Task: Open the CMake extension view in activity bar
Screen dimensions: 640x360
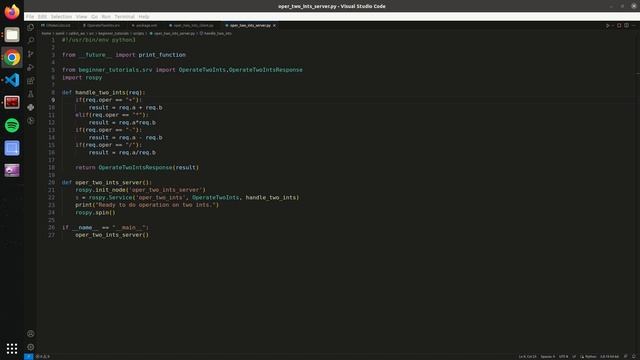Action: click(31, 107)
